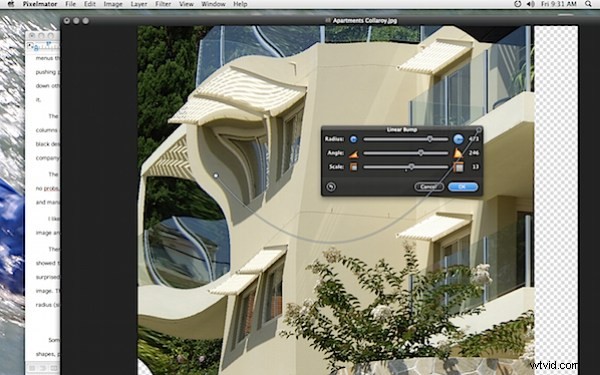Click the large scale icon after Scale slider

tap(458, 167)
